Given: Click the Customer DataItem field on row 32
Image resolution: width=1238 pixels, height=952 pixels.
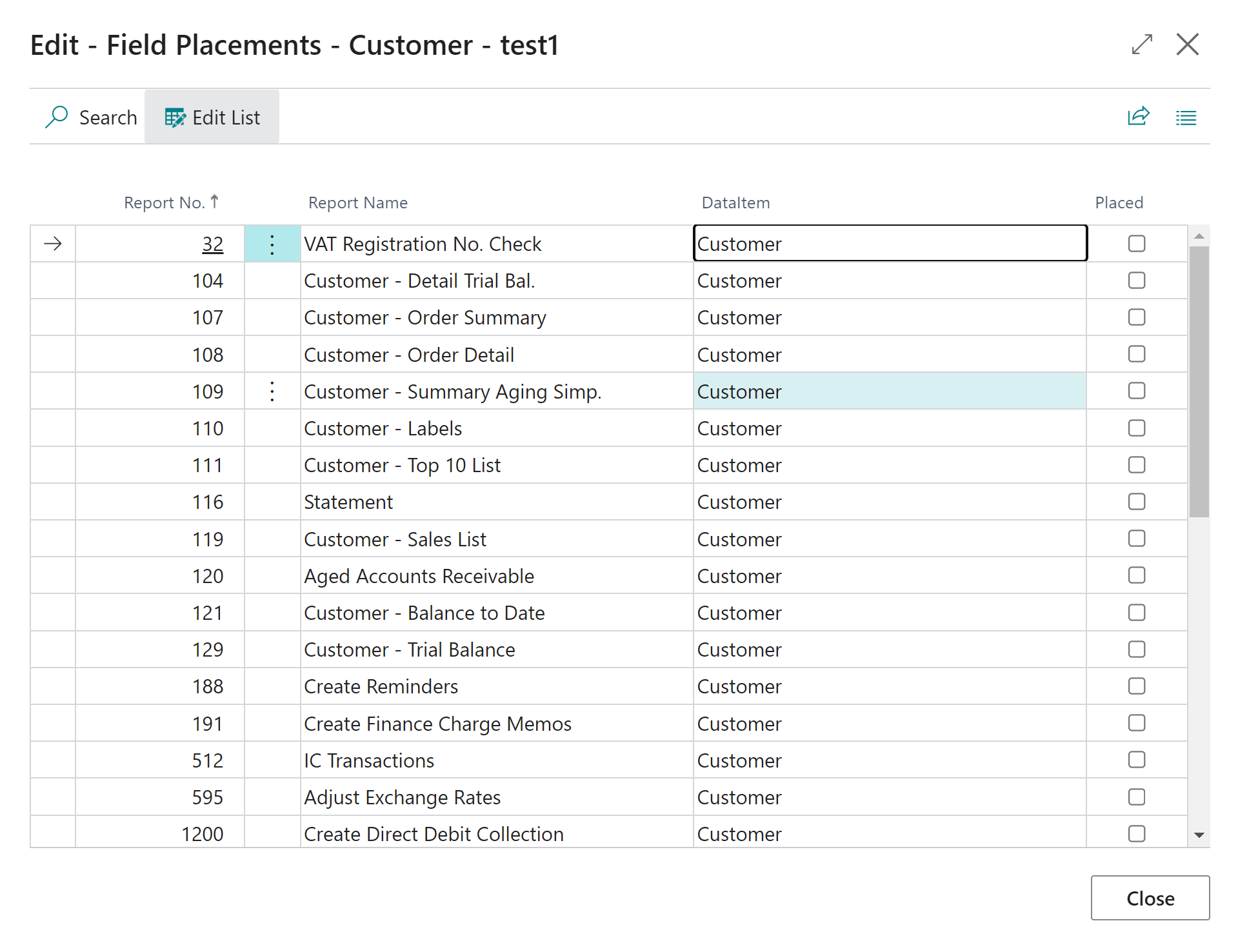Looking at the screenshot, I should click(889, 243).
